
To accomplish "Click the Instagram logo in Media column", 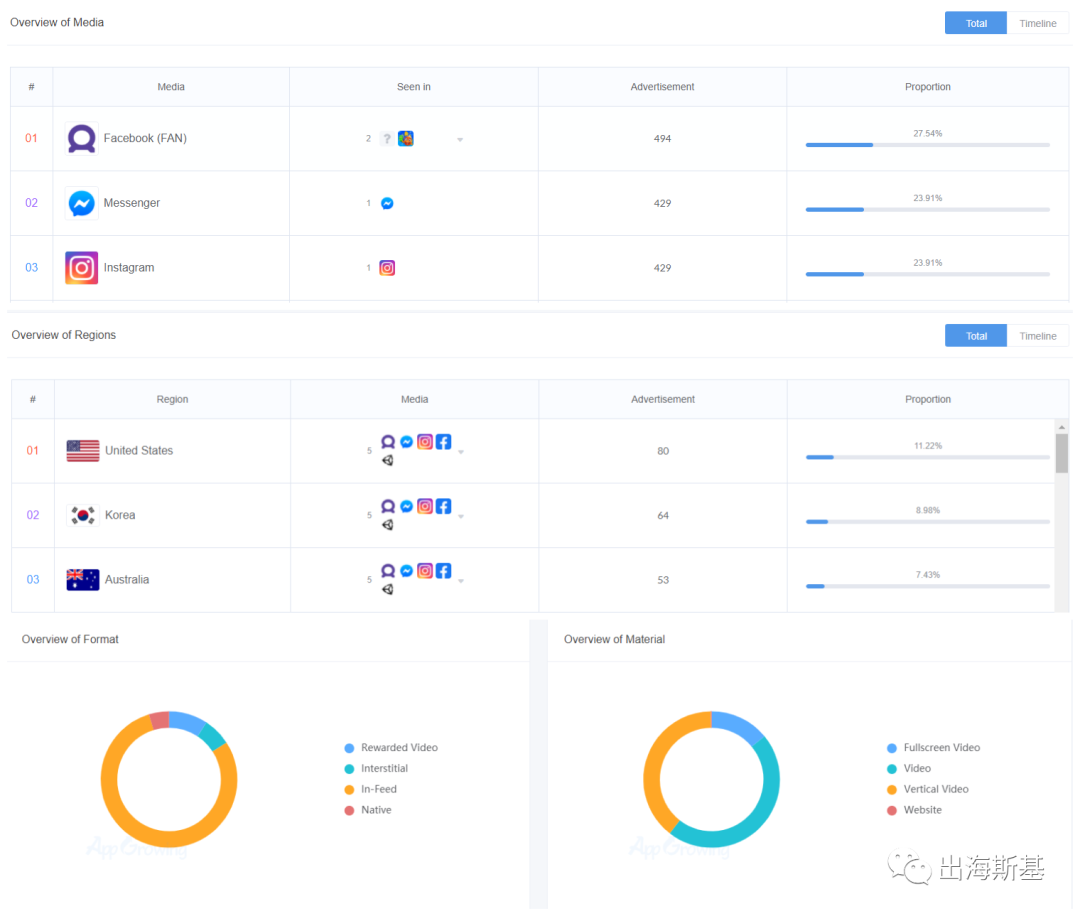I will tap(81, 268).
